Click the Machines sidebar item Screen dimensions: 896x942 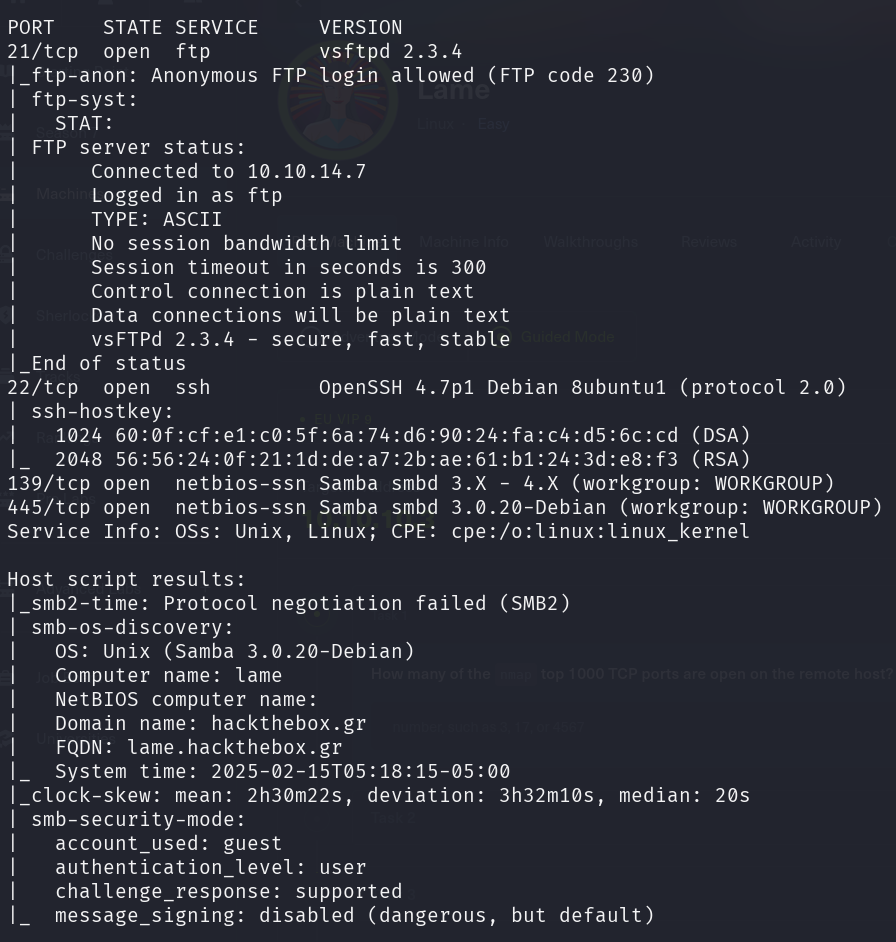pos(62,194)
